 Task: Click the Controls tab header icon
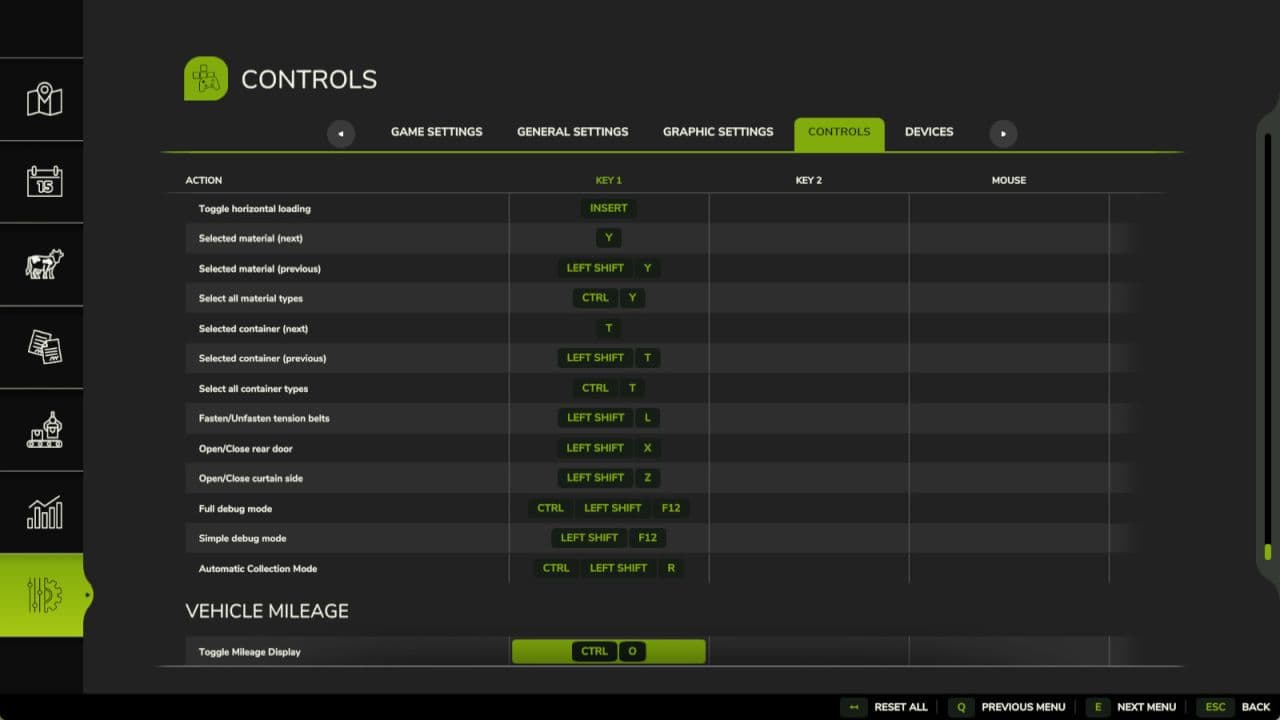(205, 78)
